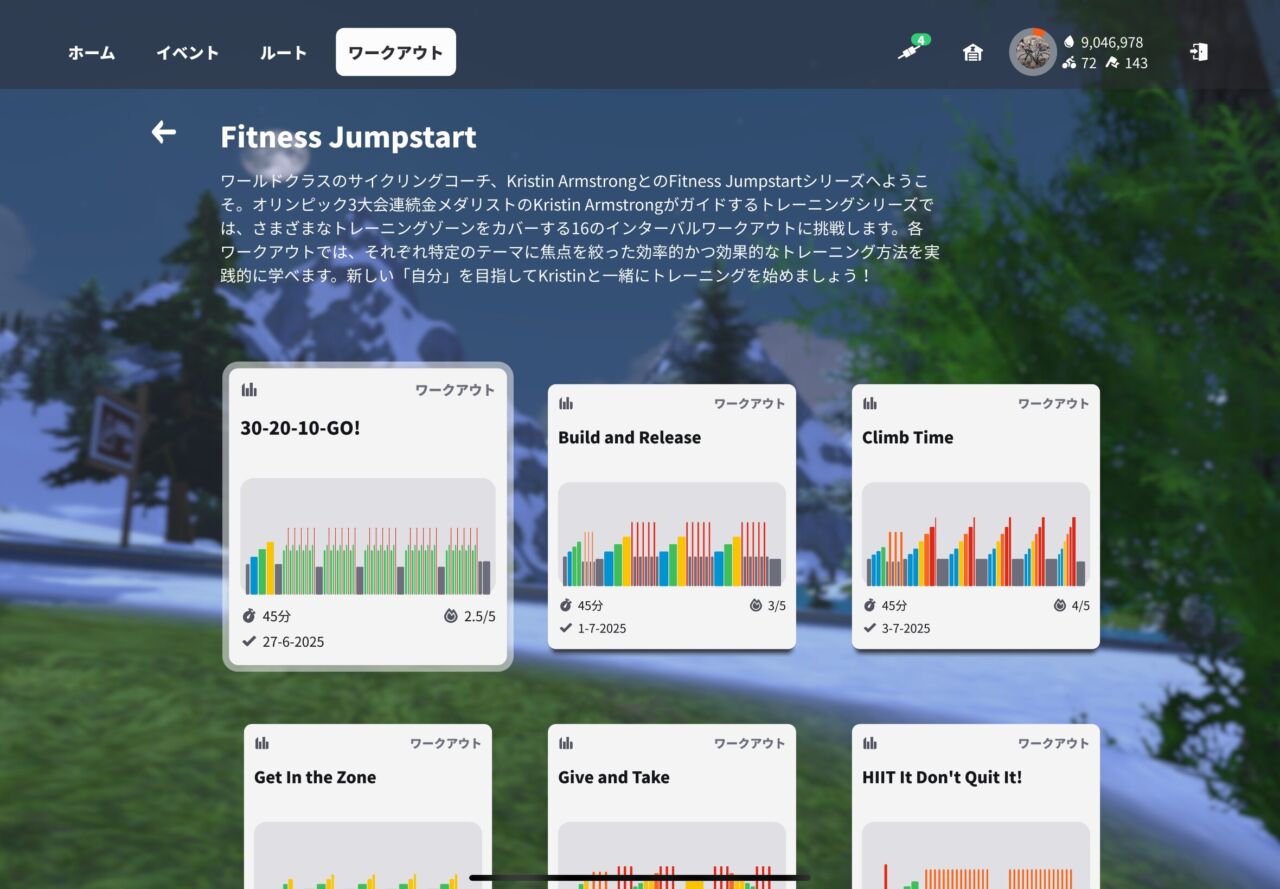Screen dimensions: 1280x889
Task: Click the 2.5/5 difficulty rating
Action: coord(479,616)
